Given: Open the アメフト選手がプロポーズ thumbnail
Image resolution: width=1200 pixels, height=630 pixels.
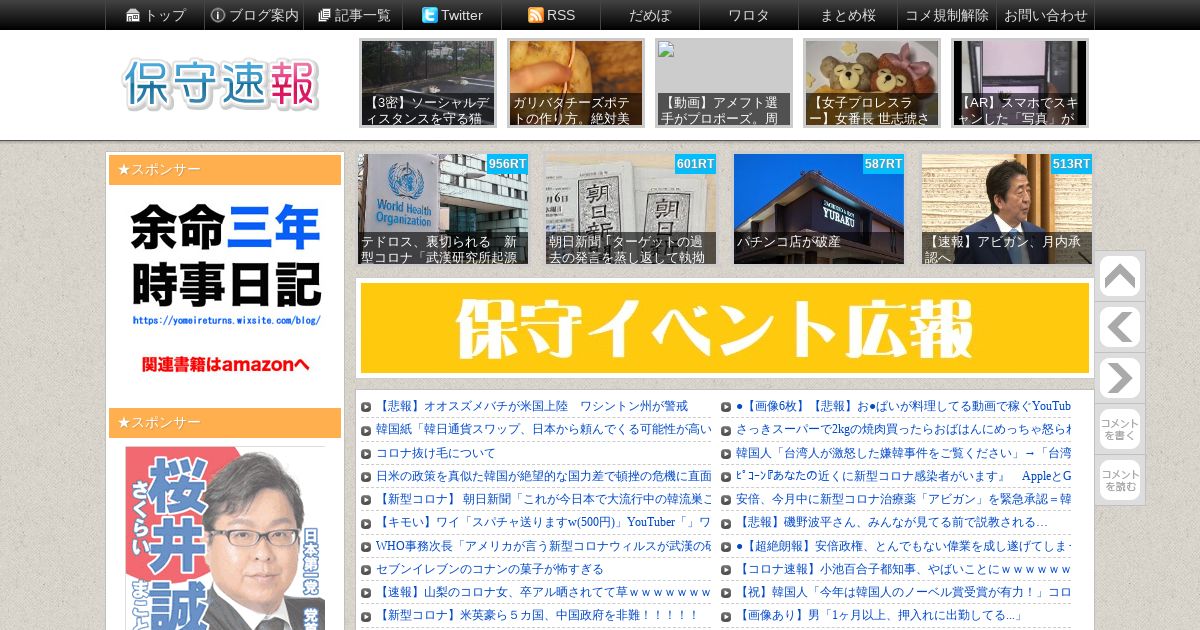Looking at the screenshot, I should (x=724, y=83).
